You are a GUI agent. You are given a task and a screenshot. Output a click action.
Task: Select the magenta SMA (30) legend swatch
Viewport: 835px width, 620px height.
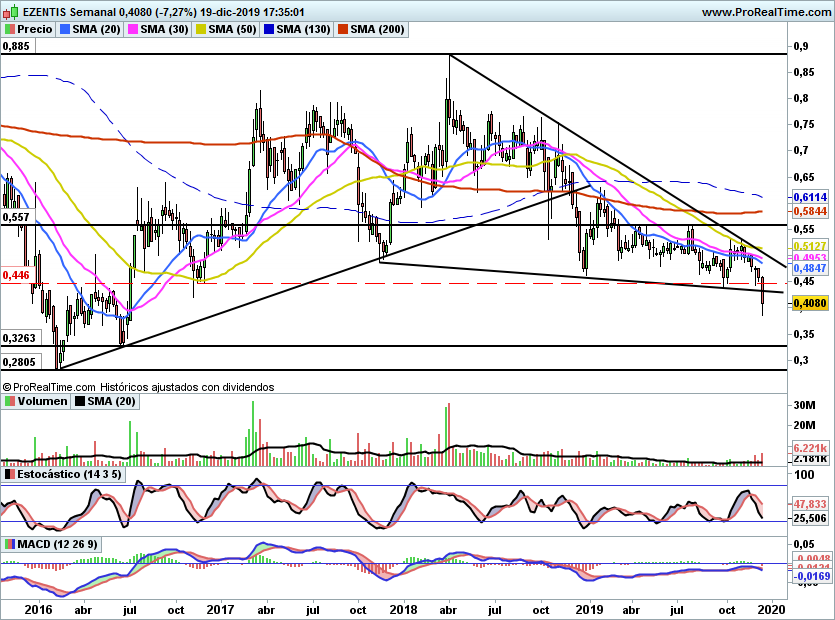(132, 29)
